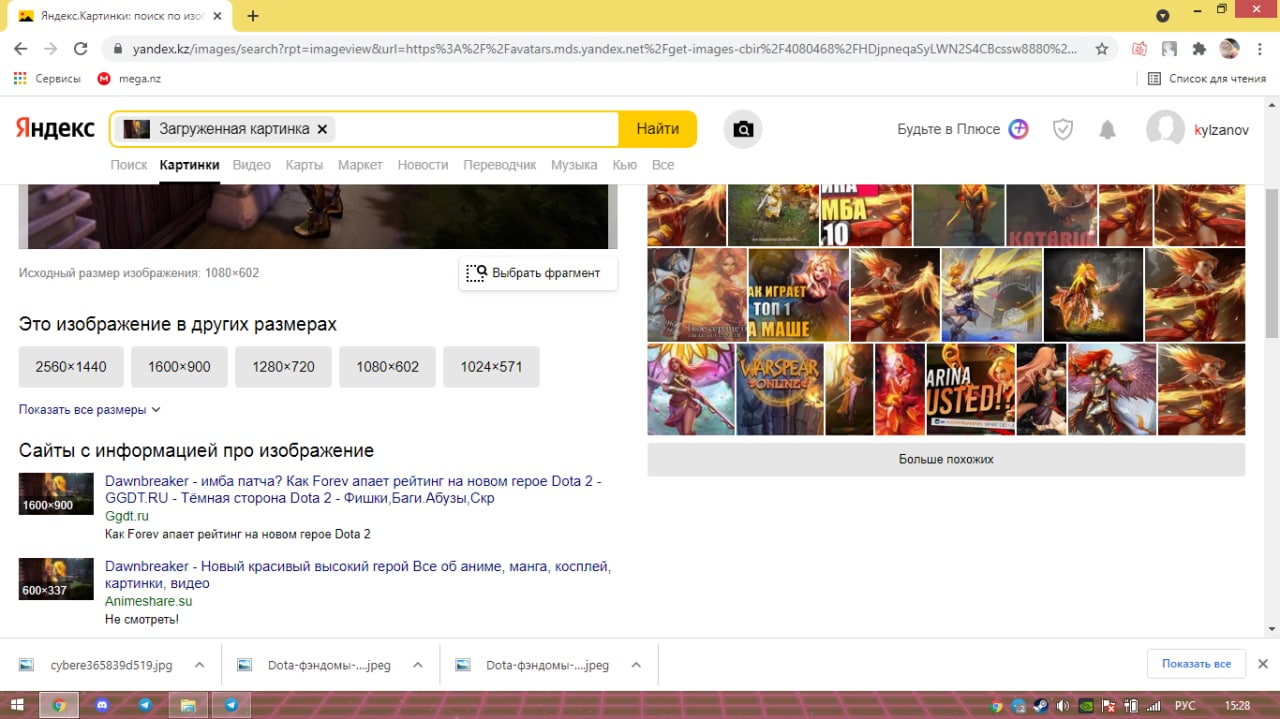Viewport: 1280px width, 719px height.
Task: Close the downloads bar
Action: click(x=1262, y=664)
